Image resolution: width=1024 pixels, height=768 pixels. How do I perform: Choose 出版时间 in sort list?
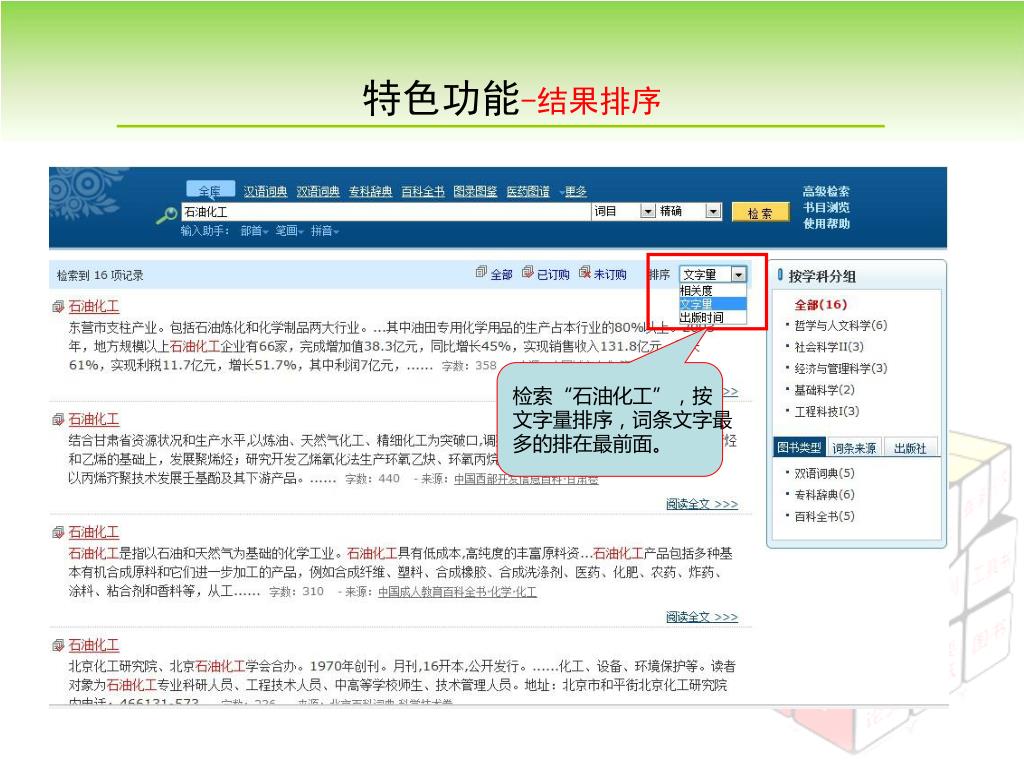pos(712,317)
